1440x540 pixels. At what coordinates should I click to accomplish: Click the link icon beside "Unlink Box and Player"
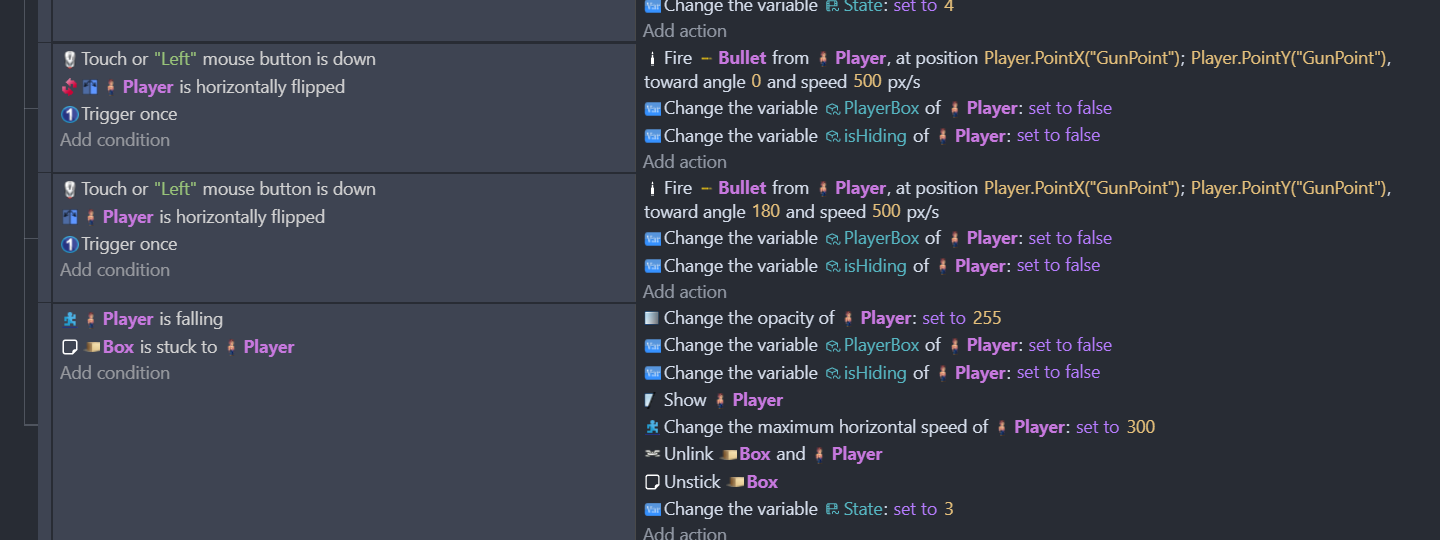pyautogui.click(x=652, y=454)
